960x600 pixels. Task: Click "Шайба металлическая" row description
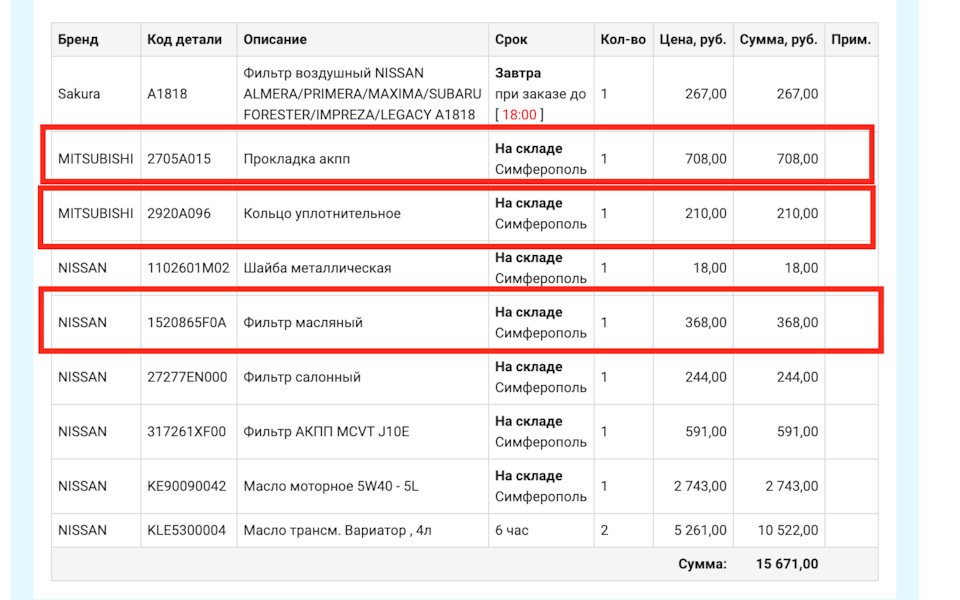[317, 268]
